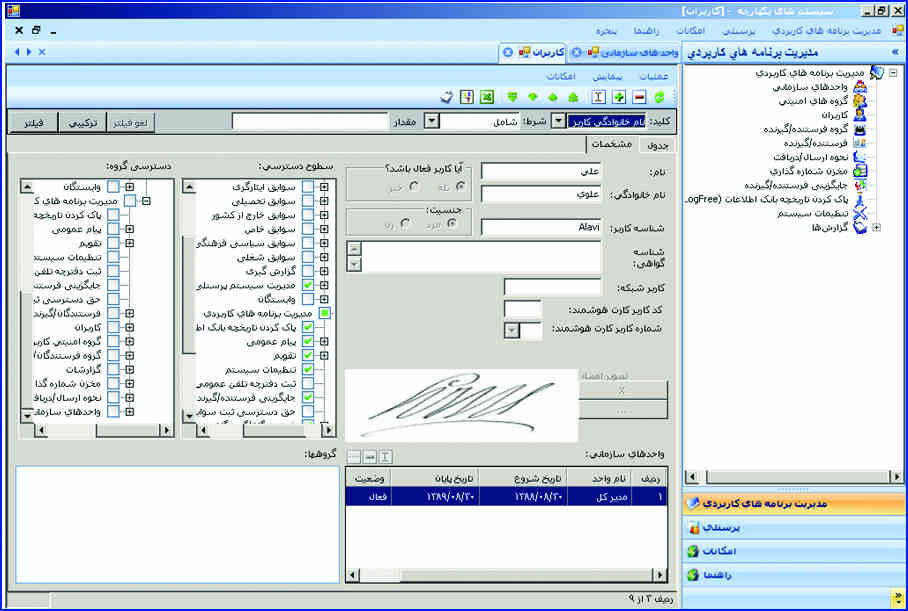Open the smart card user number dropdown
The image size is (908, 611).
512,330
